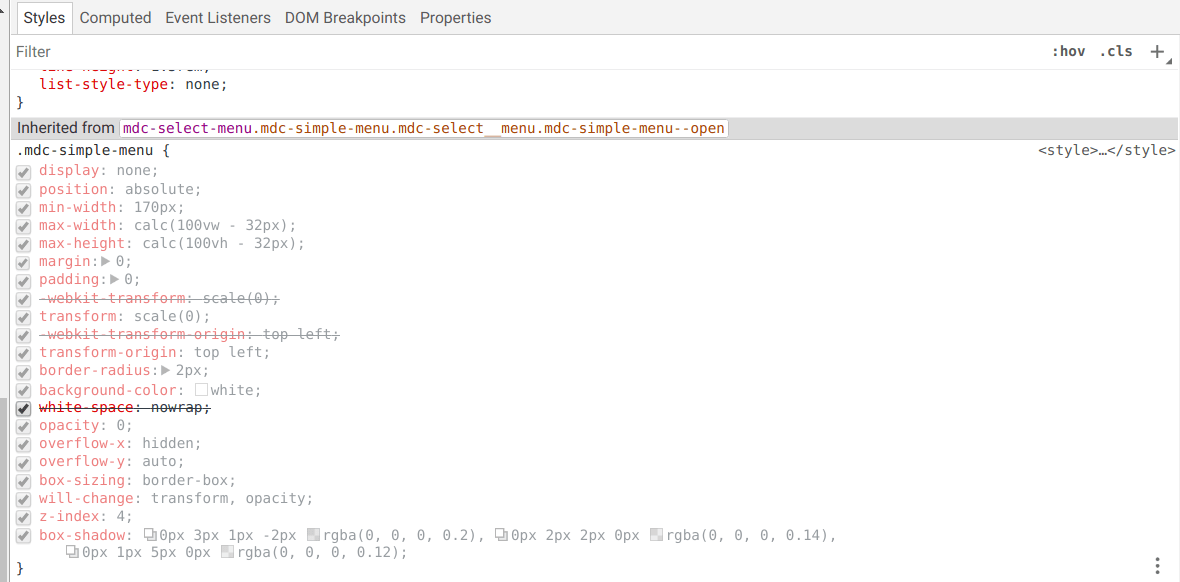The height and width of the screenshot is (582, 1180).
Task: Disable the overflow-x: hidden property
Action: pos(23,445)
